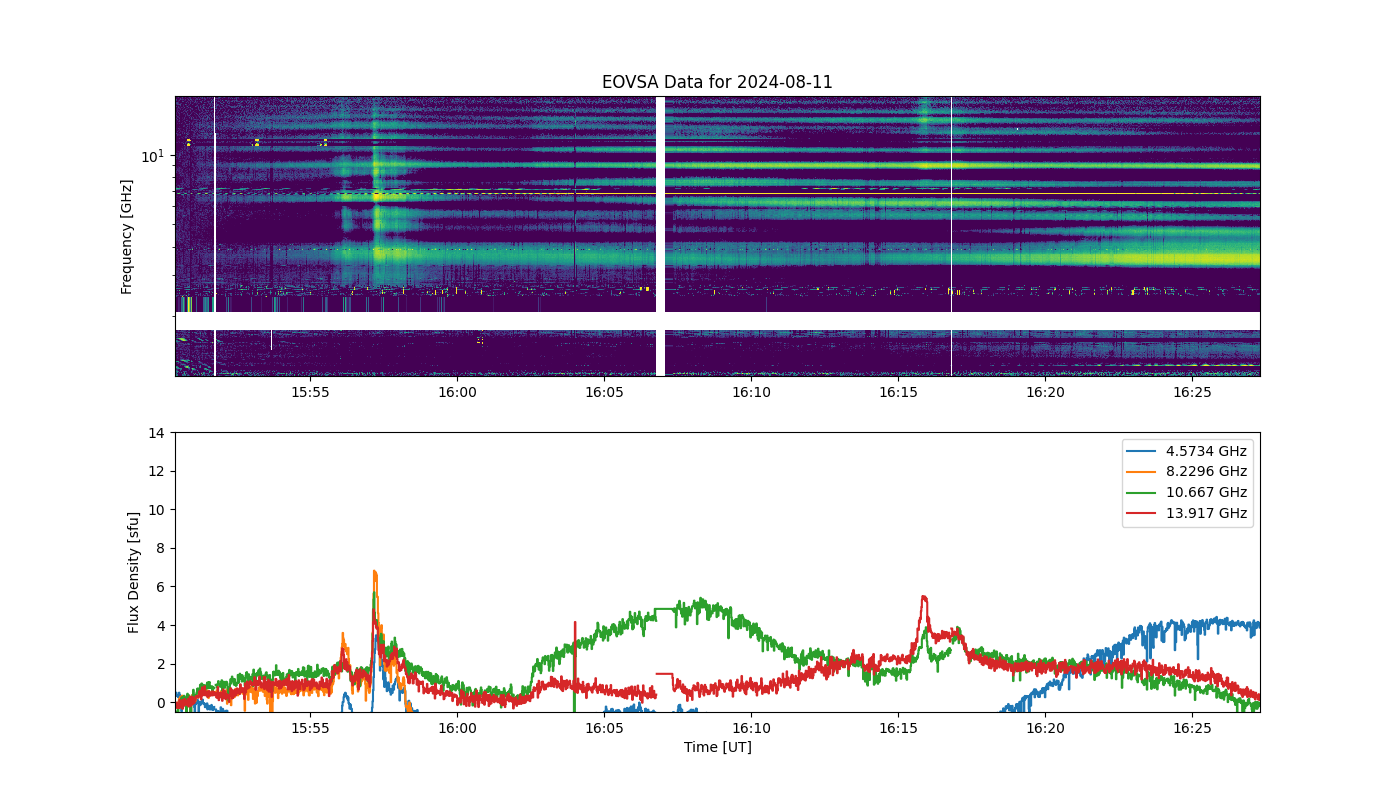
Task: Click the 16:05 tick label under the spectrogram
Action: pyautogui.click(x=604, y=392)
